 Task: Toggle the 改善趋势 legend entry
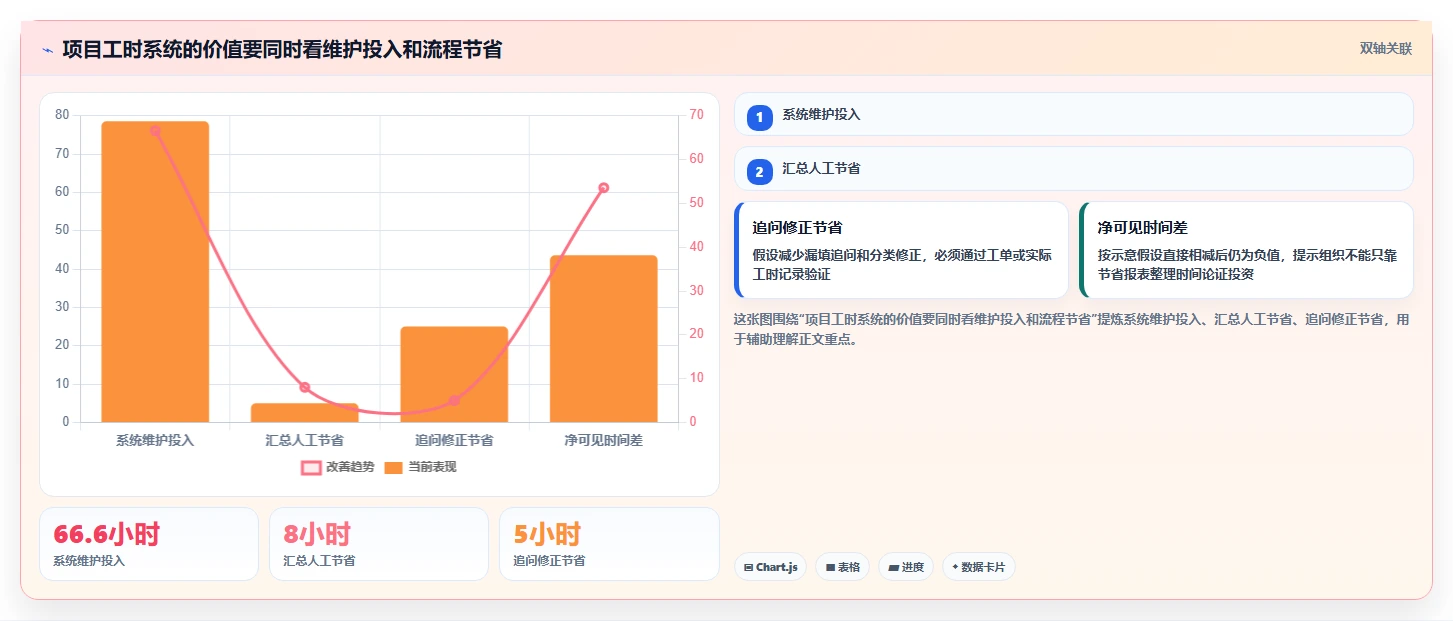tap(338, 467)
